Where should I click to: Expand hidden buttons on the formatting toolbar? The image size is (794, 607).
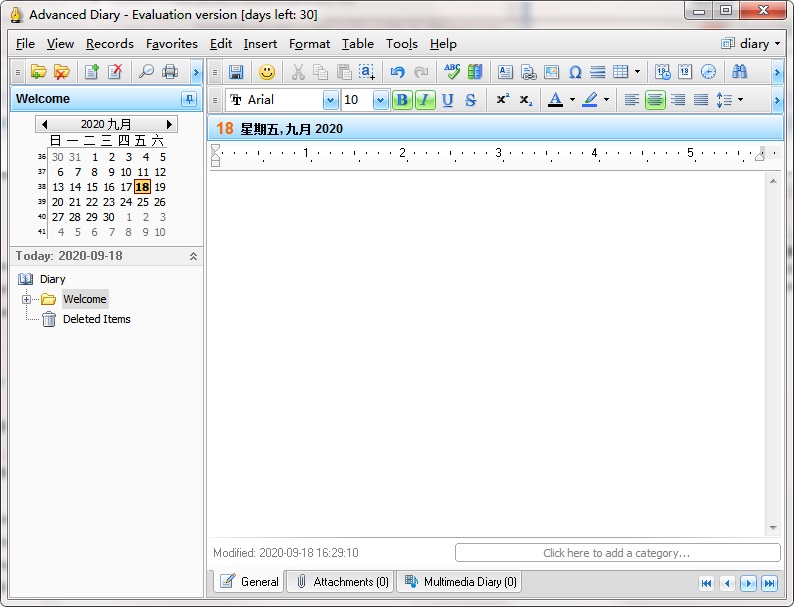(777, 100)
